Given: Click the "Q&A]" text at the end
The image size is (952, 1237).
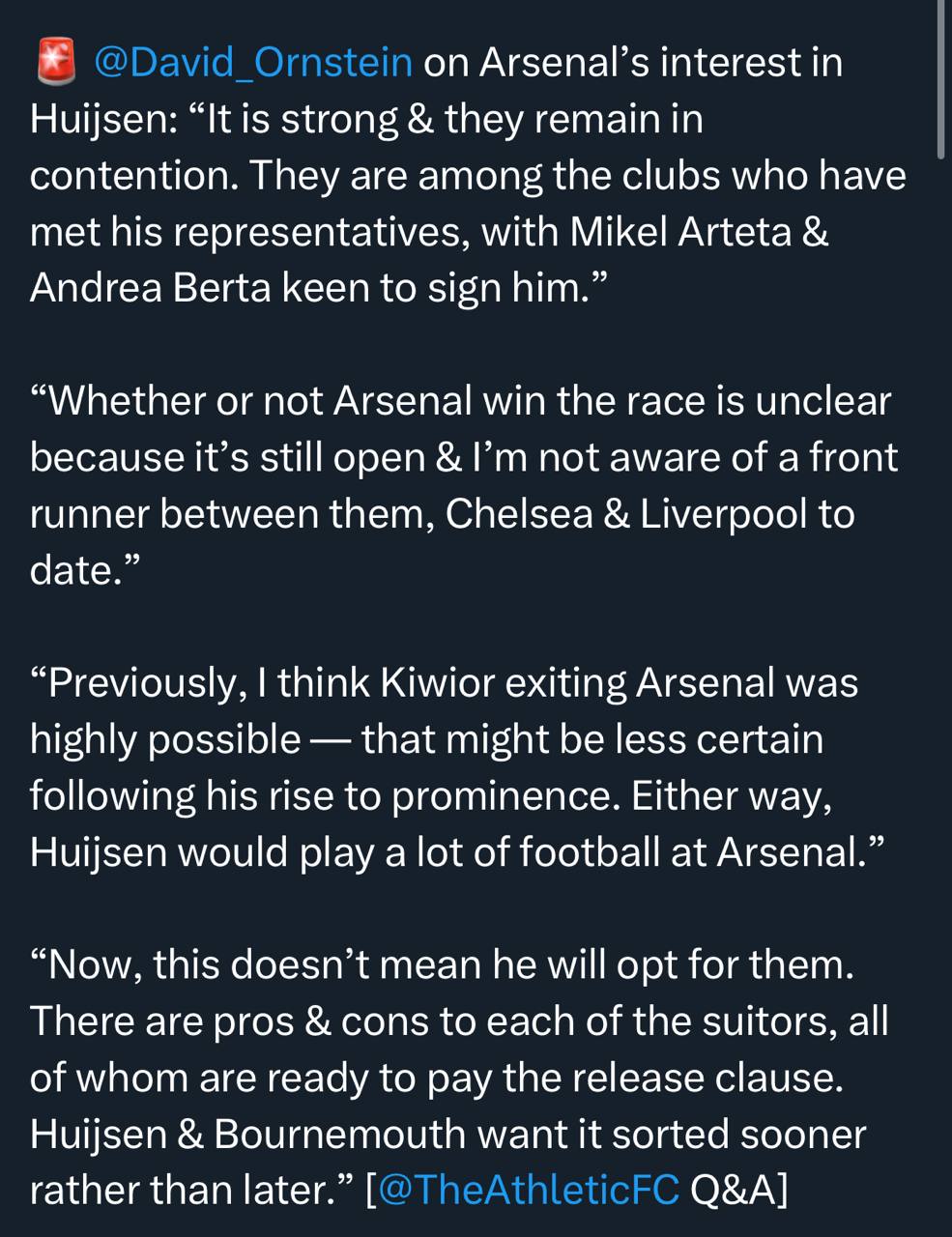Looking at the screenshot, I should [x=739, y=1190].
